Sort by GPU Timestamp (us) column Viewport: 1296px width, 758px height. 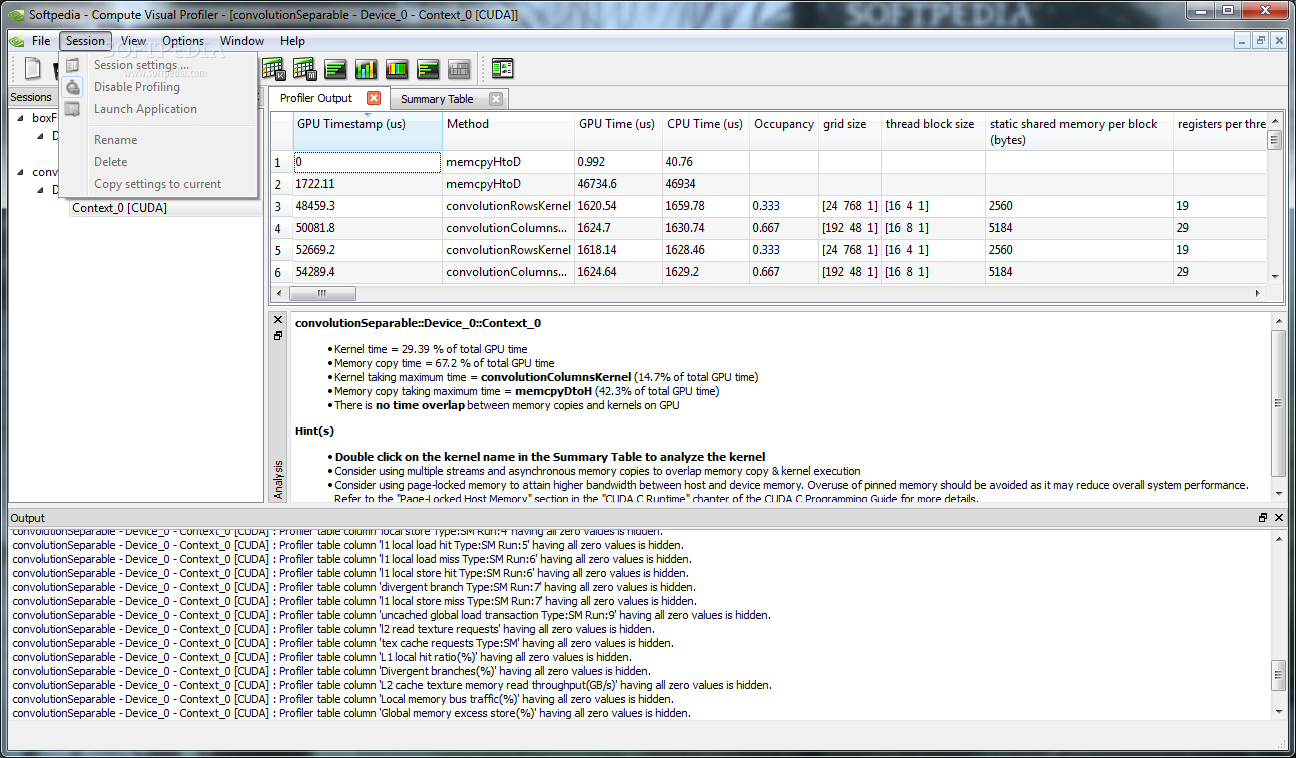[367, 131]
